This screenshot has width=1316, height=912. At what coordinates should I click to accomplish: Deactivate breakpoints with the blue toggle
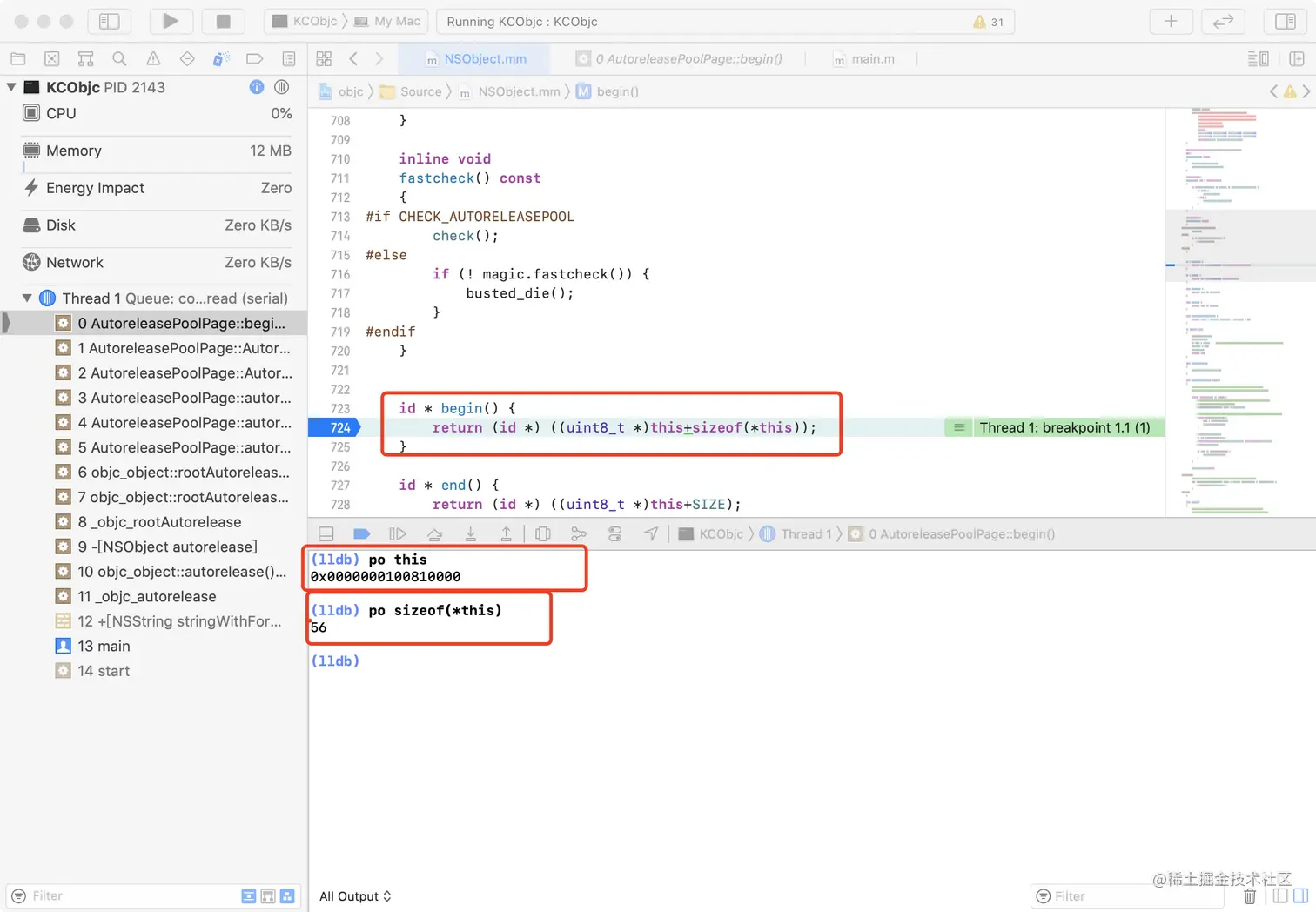click(x=362, y=533)
